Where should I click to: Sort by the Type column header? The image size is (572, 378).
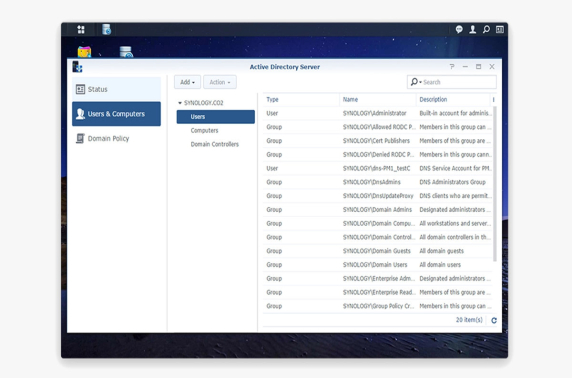pyautogui.click(x=301, y=99)
